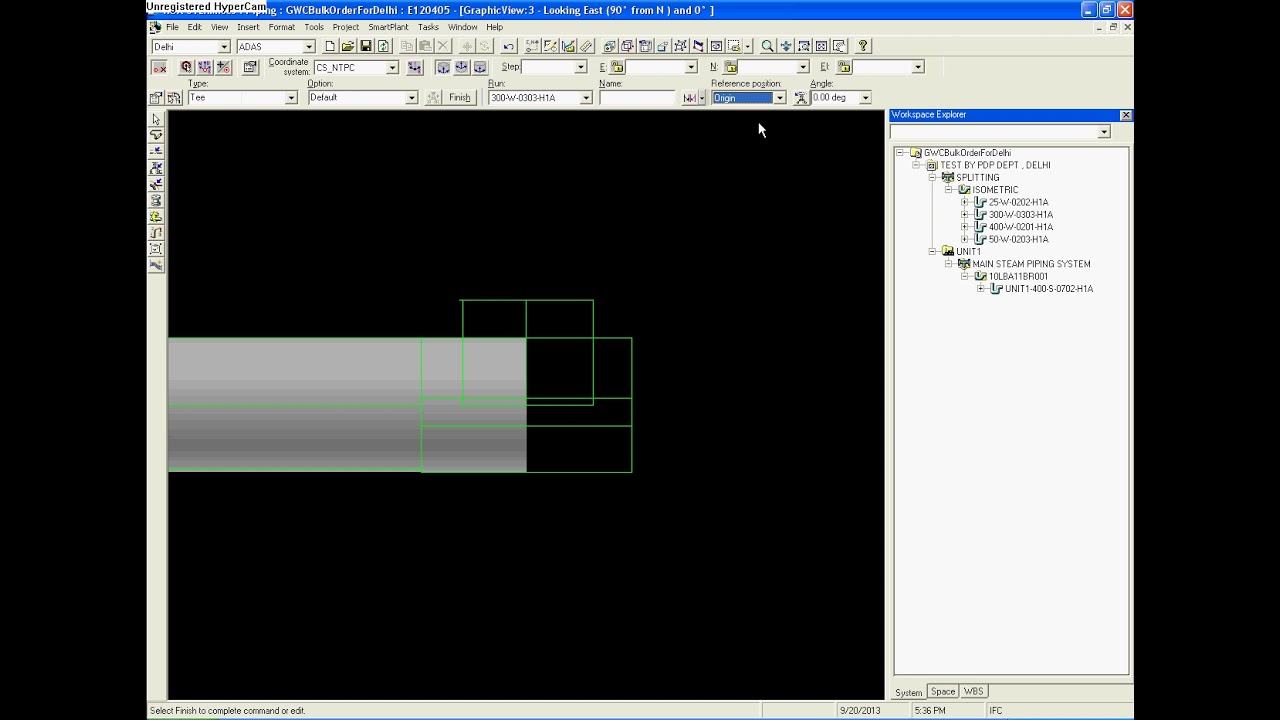The image size is (1280, 720).
Task: Toggle spherical coordinates mode
Action: 461,67
